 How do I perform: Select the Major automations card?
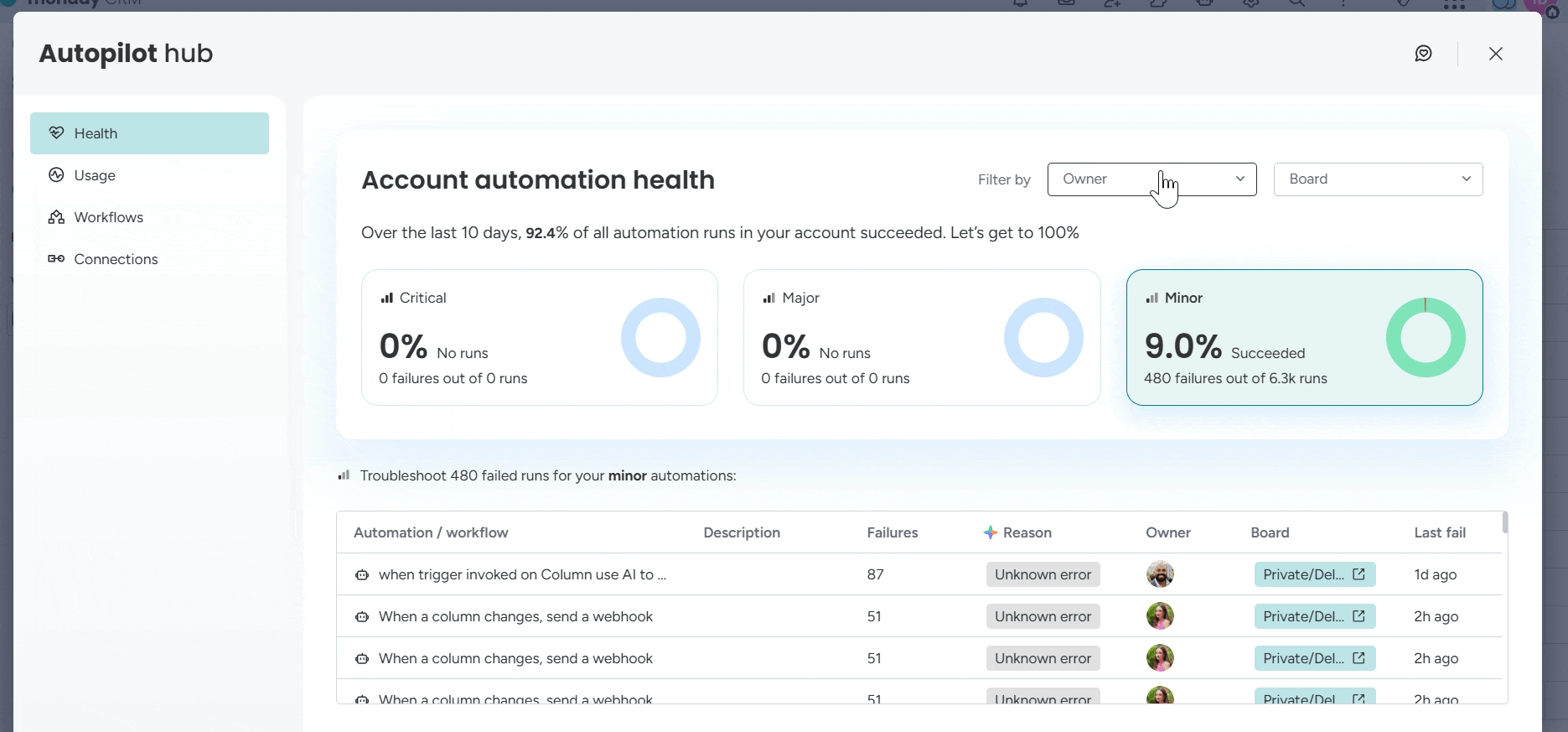coord(922,337)
